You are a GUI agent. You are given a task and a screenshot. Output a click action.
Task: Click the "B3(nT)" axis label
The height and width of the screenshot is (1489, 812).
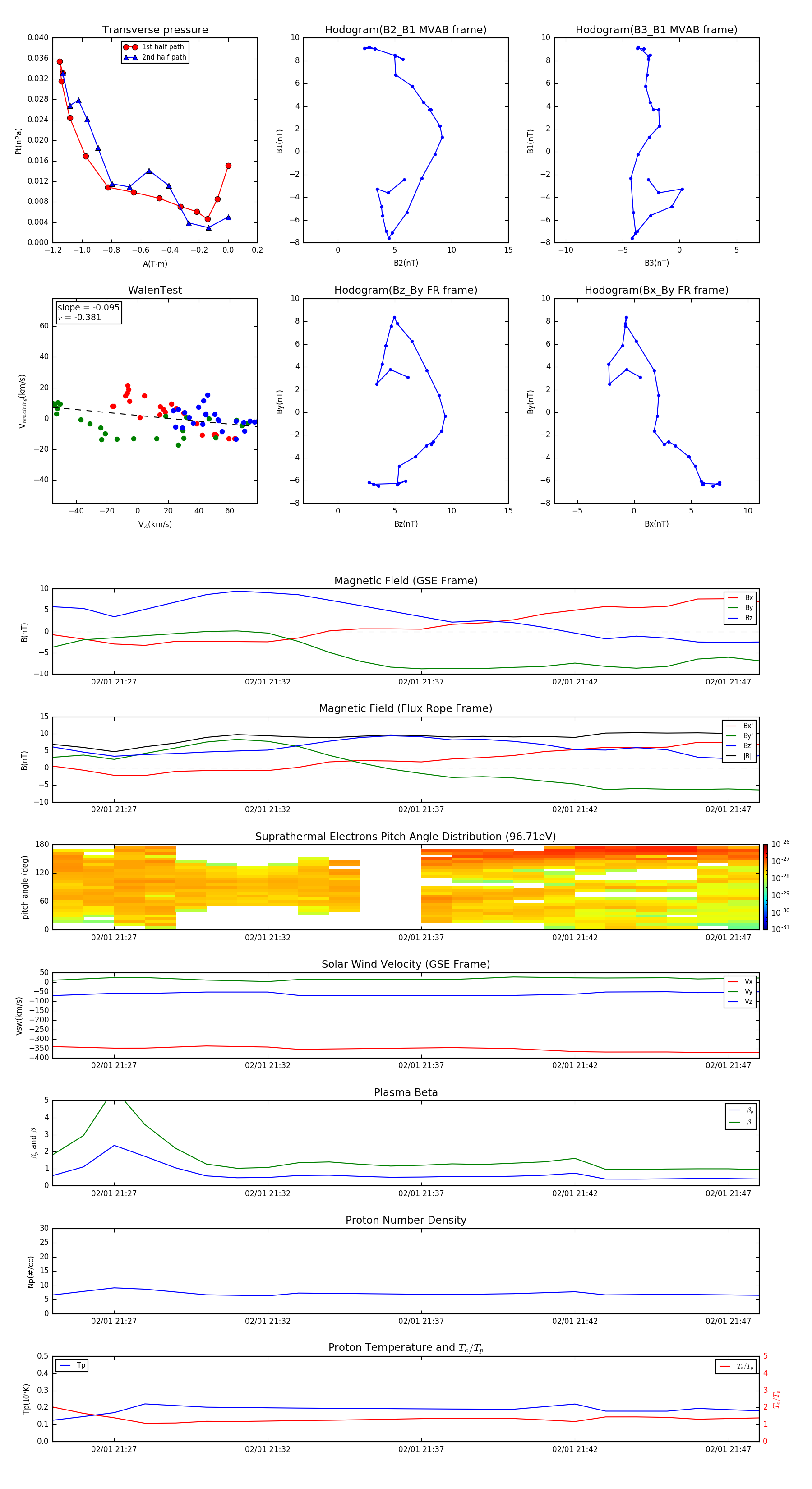pos(656,263)
